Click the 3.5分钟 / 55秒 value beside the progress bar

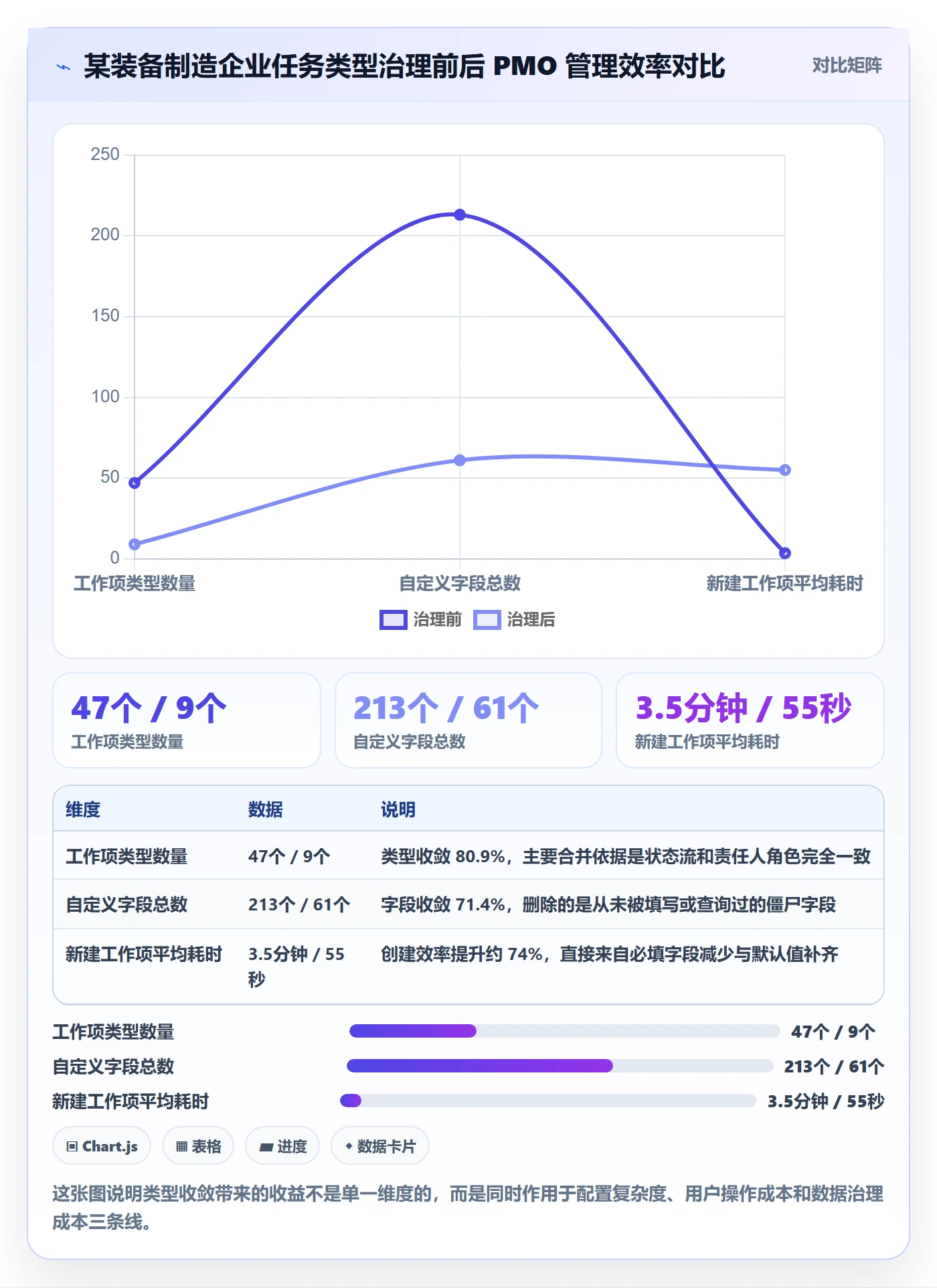pyautogui.click(x=826, y=1101)
